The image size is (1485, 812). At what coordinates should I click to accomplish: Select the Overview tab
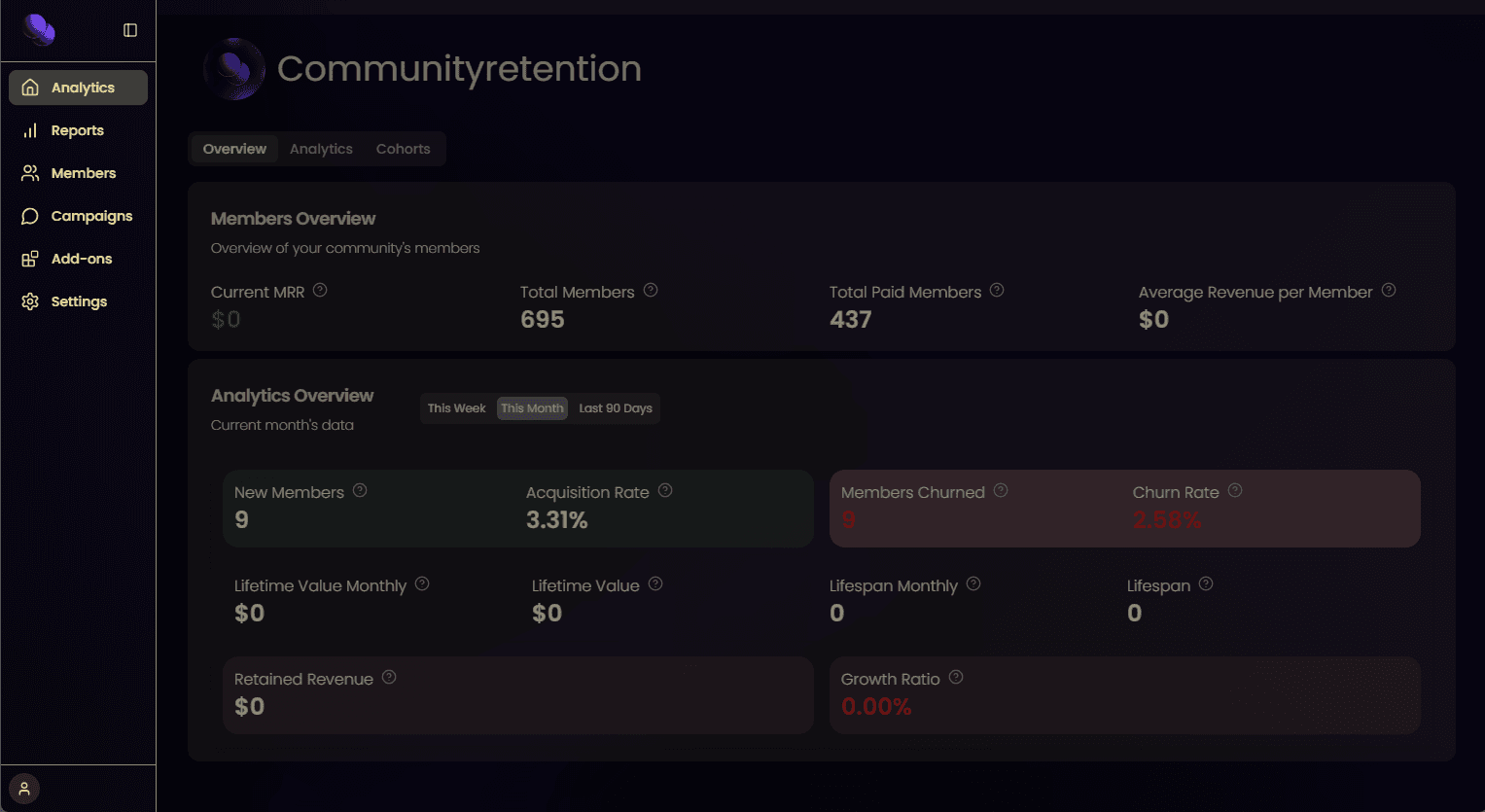(234, 149)
